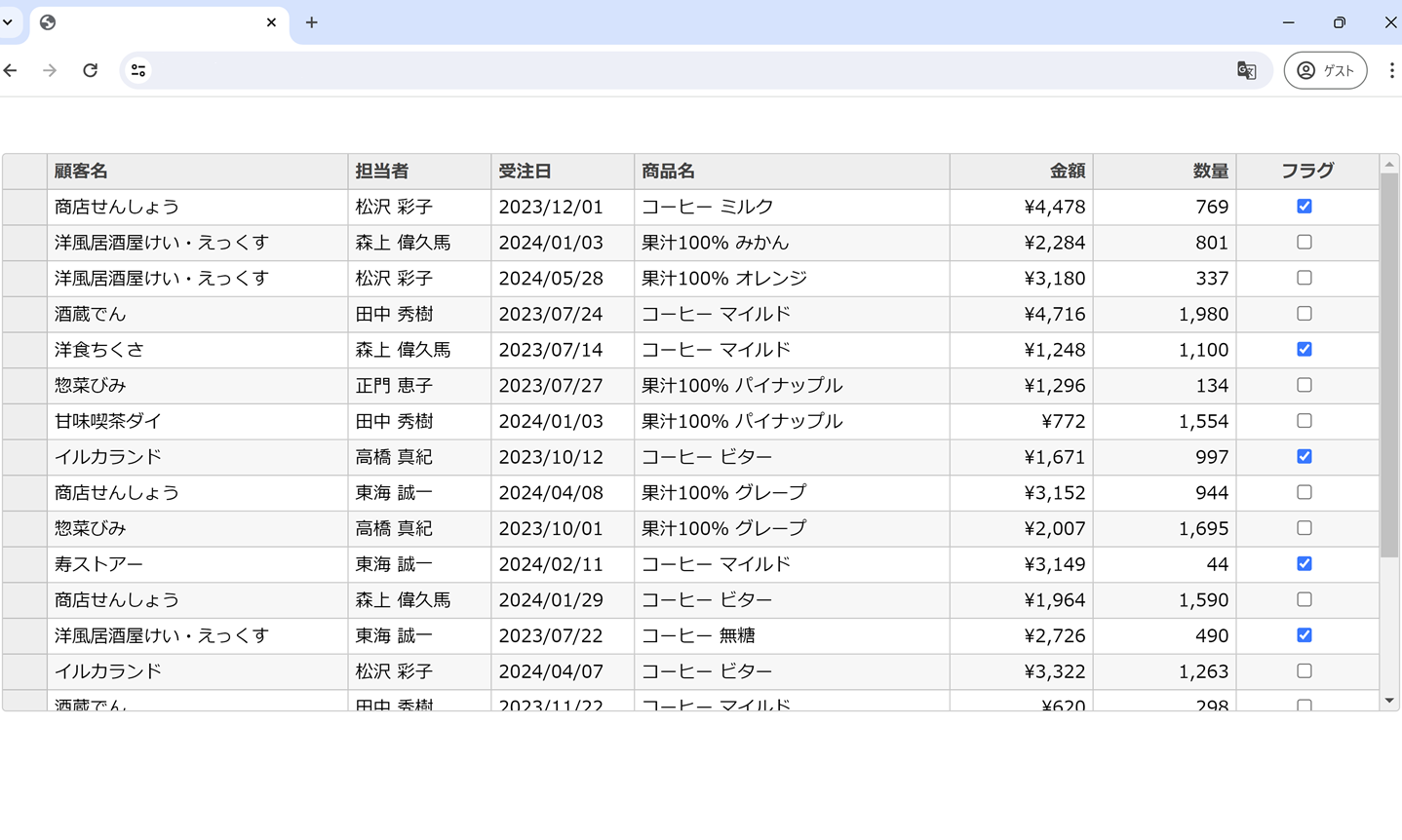This screenshot has width=1402, height=840.
Task: Select the quantity cell 1,554
Action: click(1165, 421)
